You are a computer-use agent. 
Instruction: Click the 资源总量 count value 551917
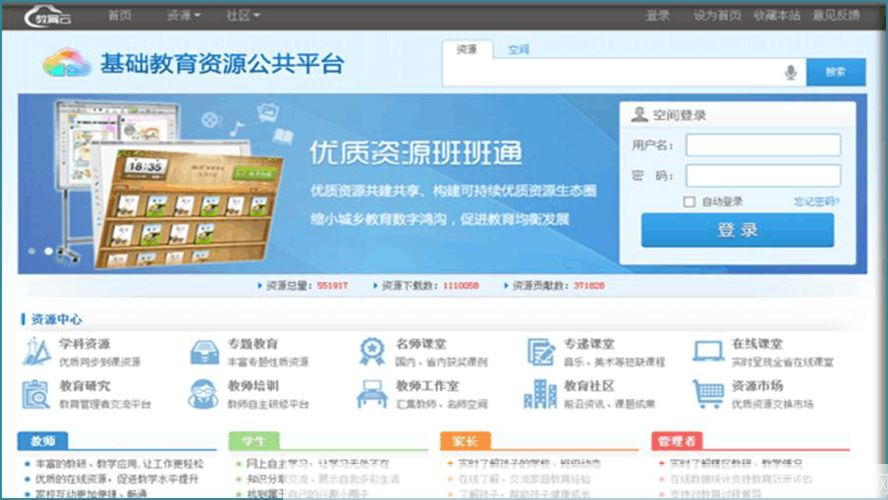coord(332,286)
